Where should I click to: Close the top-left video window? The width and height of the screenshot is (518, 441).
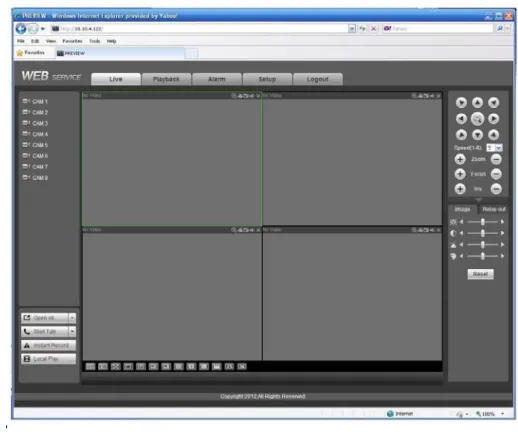pos(258,96)
